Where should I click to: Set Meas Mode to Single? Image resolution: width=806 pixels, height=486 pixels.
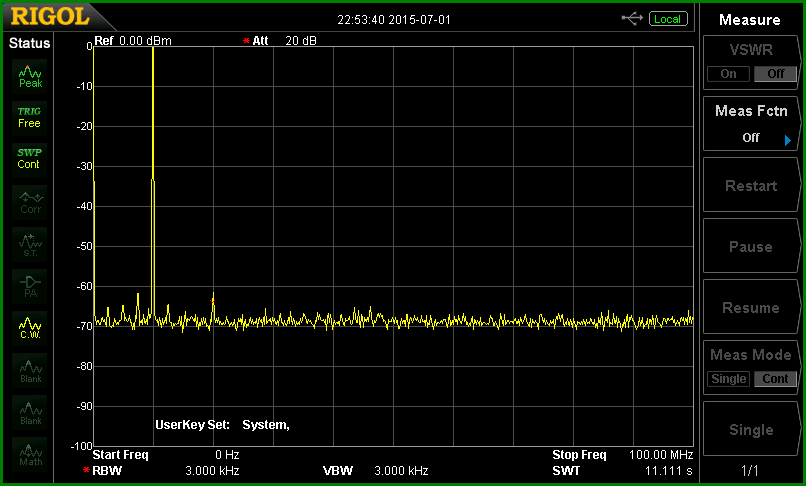(728, 379)
